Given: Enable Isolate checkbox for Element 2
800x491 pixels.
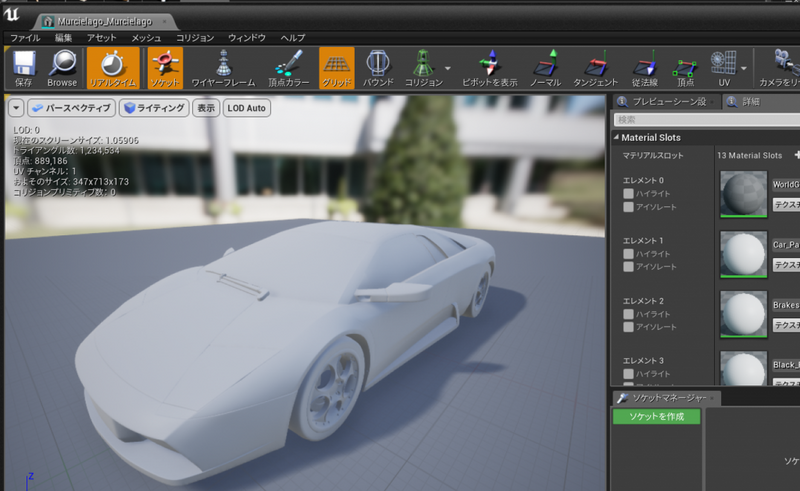Looking at the screenshot, I should [x=629, y=327].
